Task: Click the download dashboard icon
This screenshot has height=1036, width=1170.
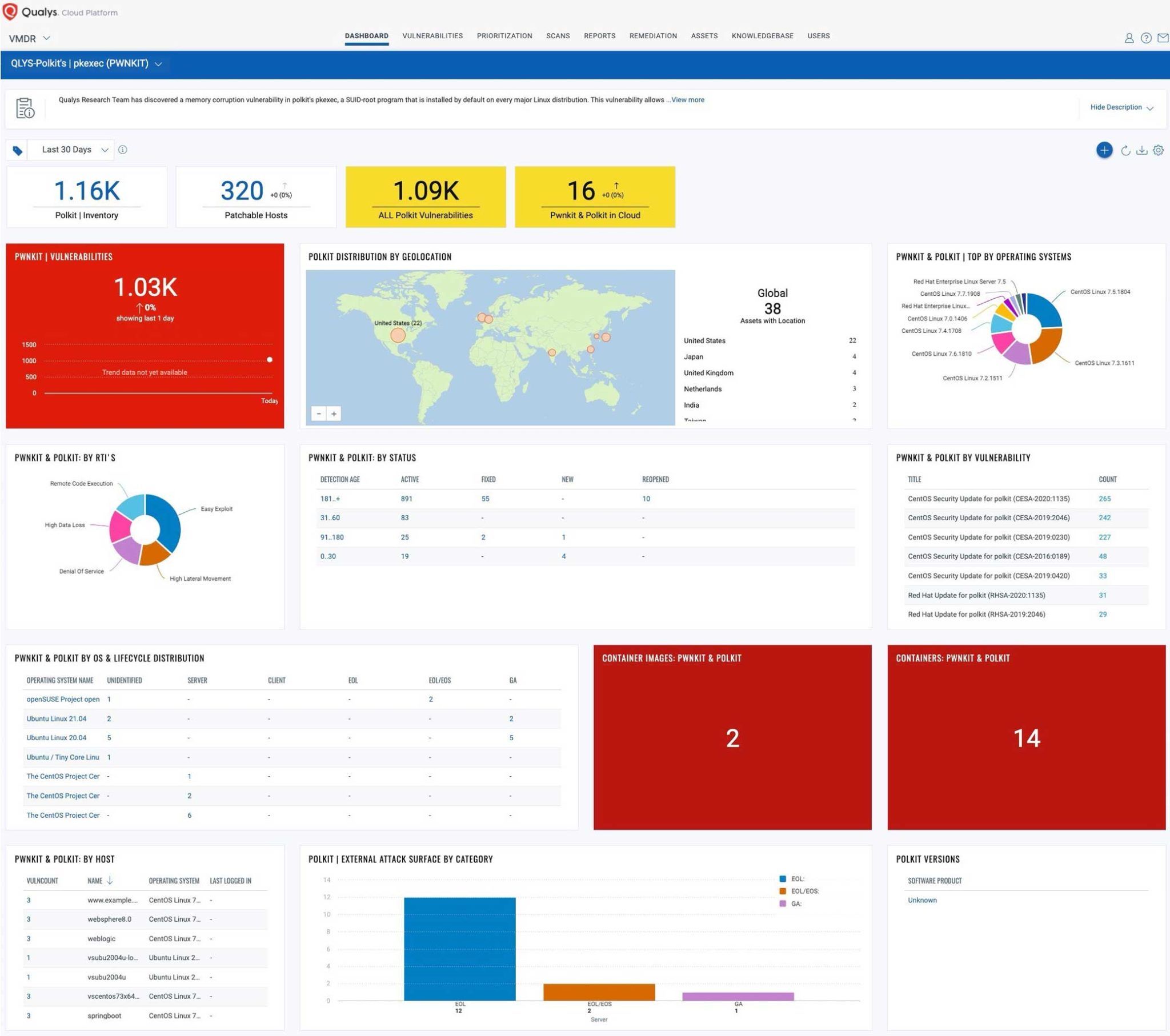Action: click(1141, 151)
